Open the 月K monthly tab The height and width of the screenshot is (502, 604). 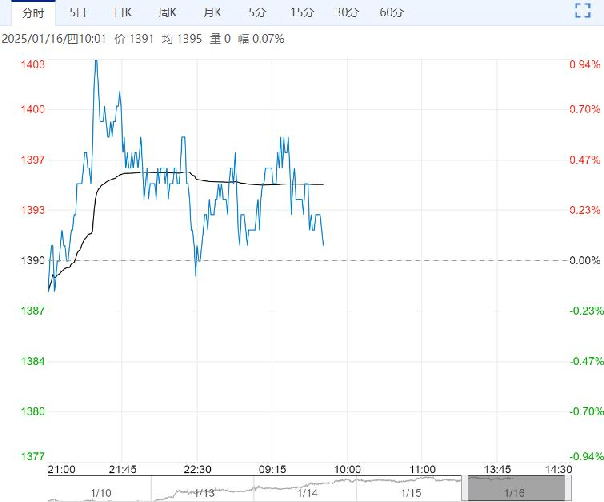tap(212, 13)
